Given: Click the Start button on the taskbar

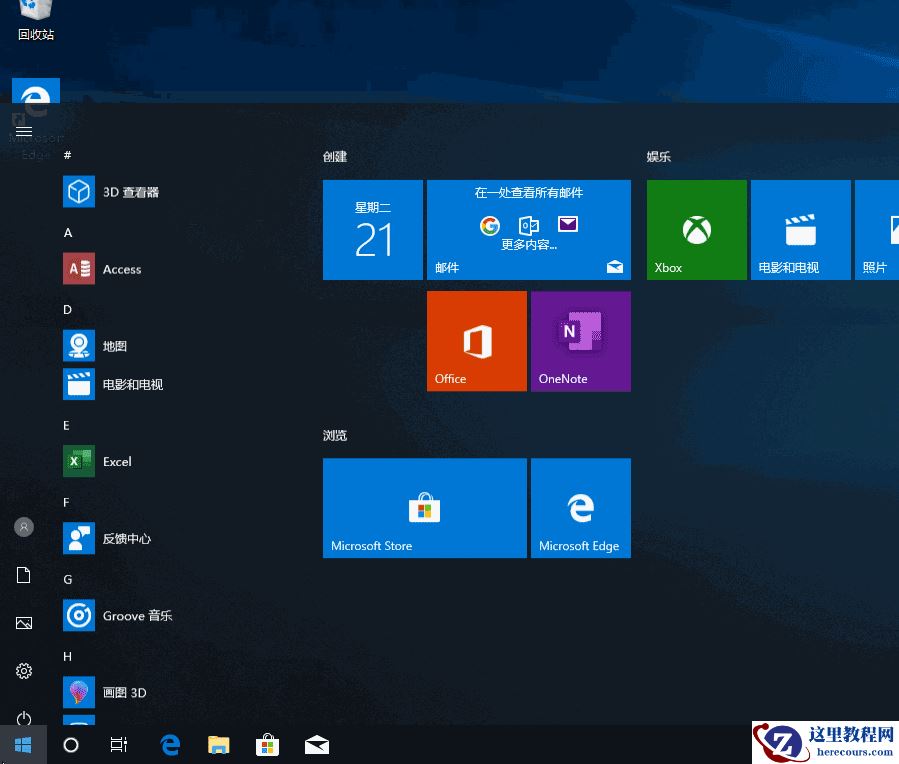Looking at the screenshot, I should [x=23, y=744].
